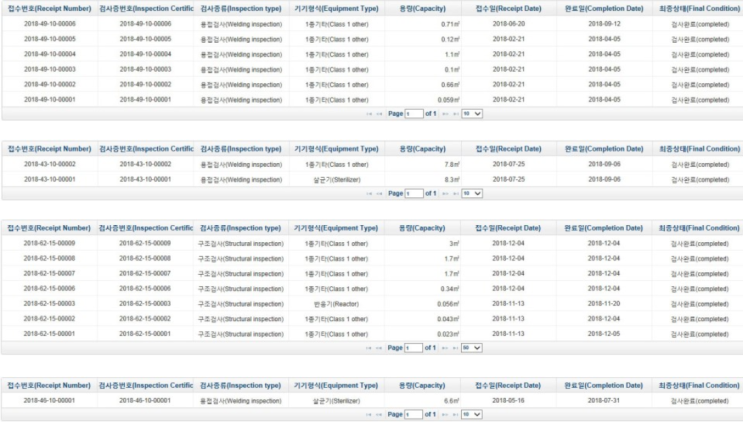Go to next page in 2018-49 table pager

pyautogui.click(x=445, y=114)
